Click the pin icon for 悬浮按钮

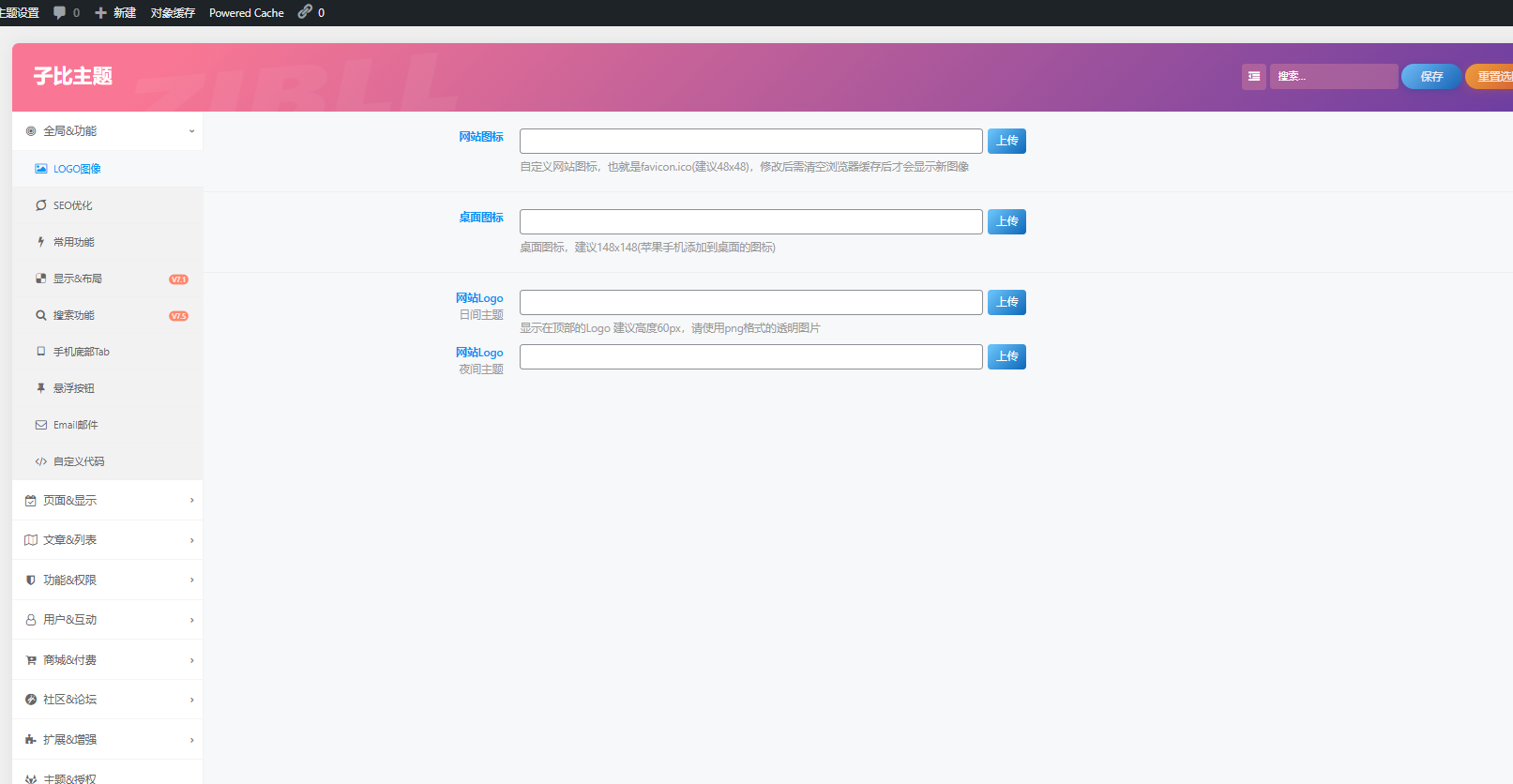pyautogui.click(x=41, y=388)
